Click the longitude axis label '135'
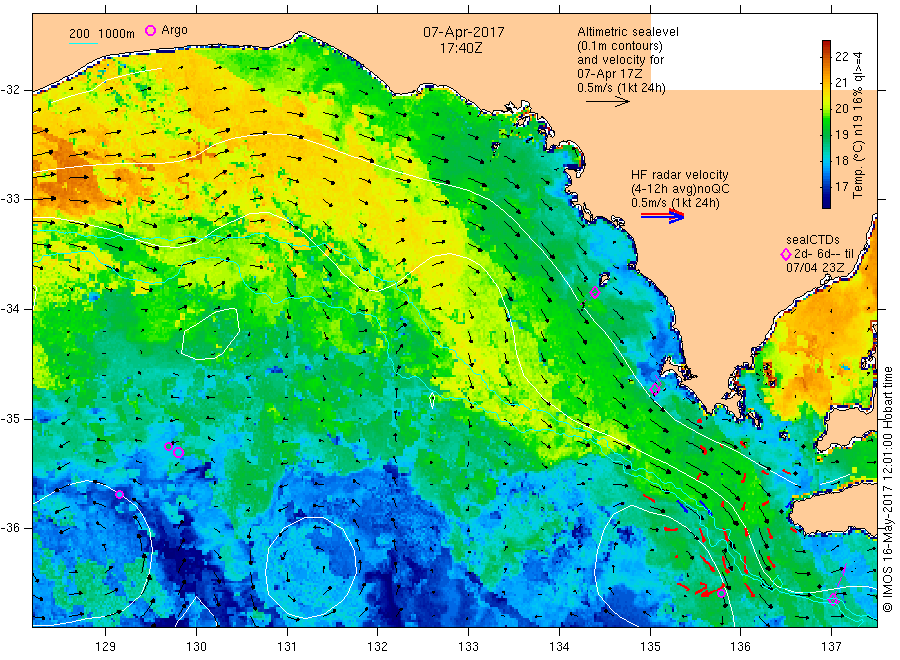The image size is (900, 660). (650, 647)
